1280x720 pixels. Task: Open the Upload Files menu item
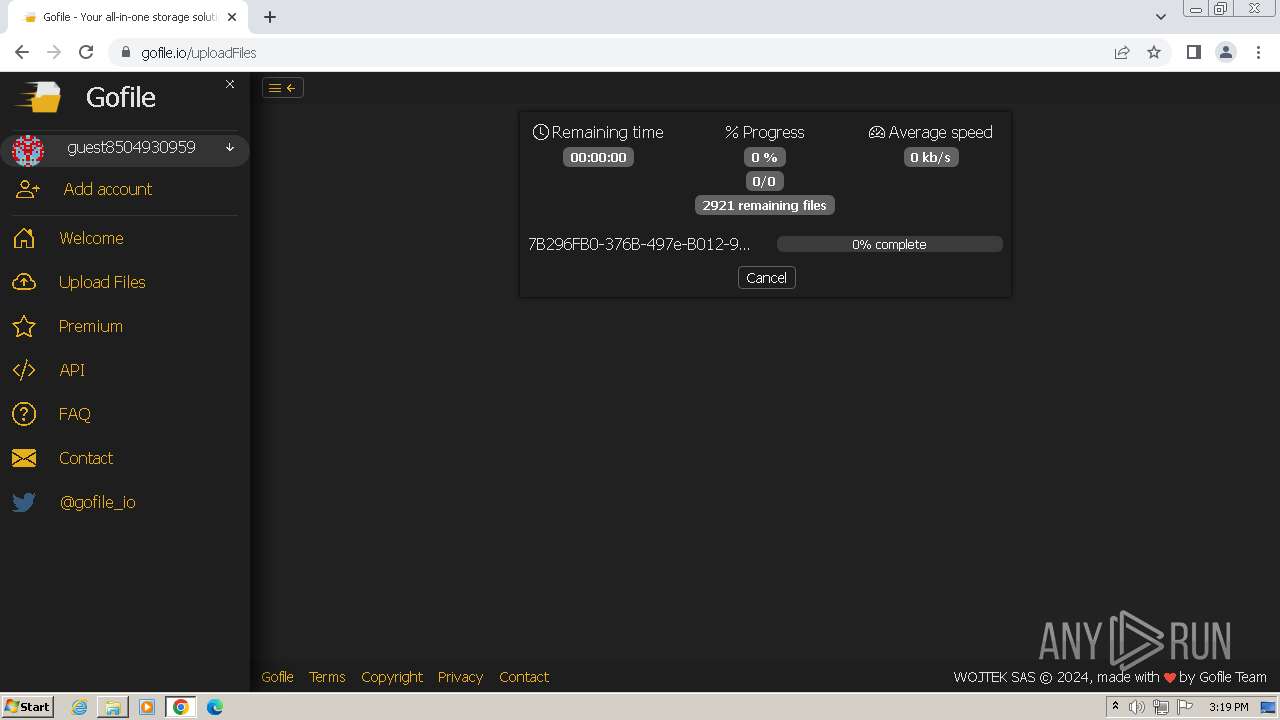pyautogui.click(x=102, y=282)
